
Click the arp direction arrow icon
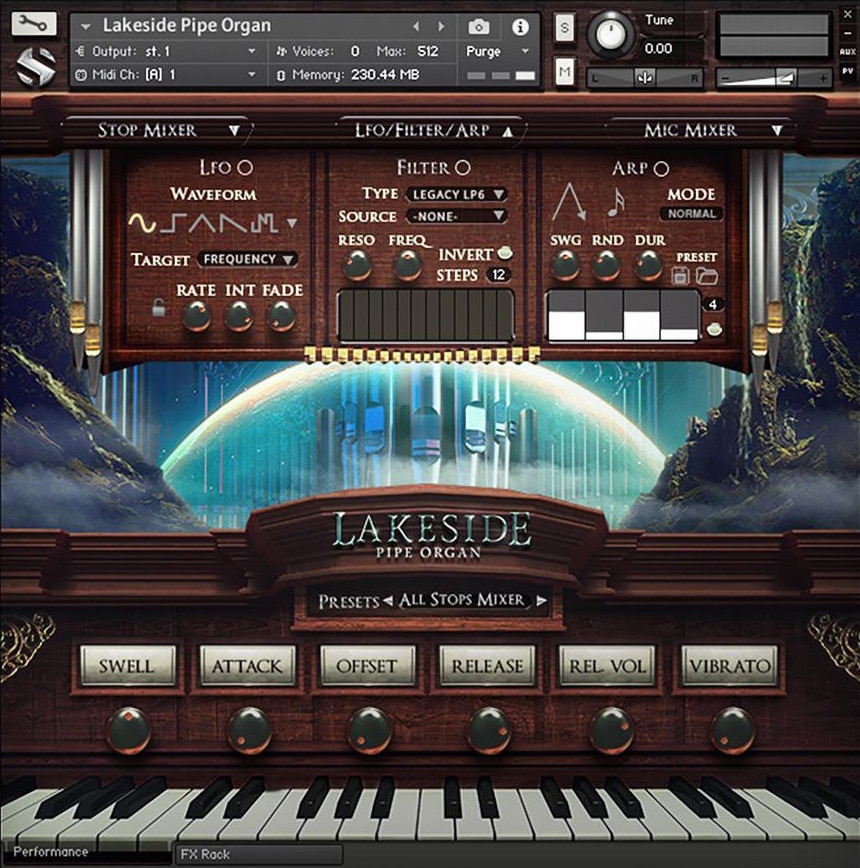pos(569,202)
